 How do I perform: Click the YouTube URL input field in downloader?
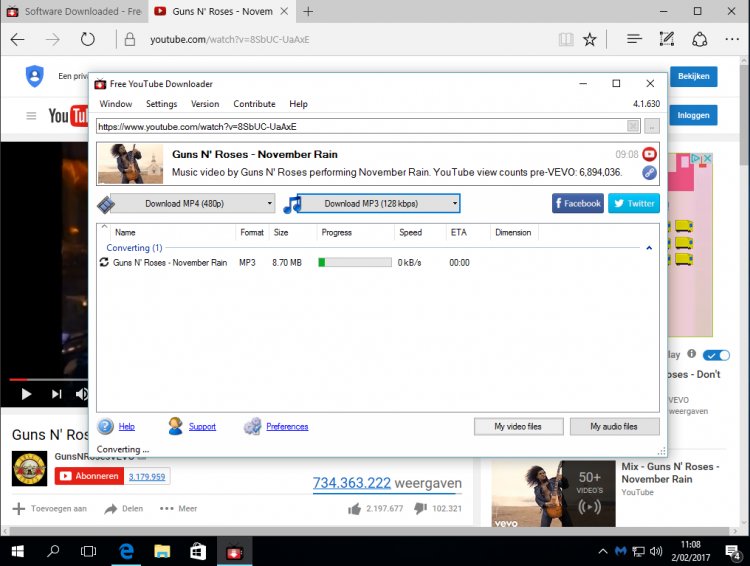point(360,127)
